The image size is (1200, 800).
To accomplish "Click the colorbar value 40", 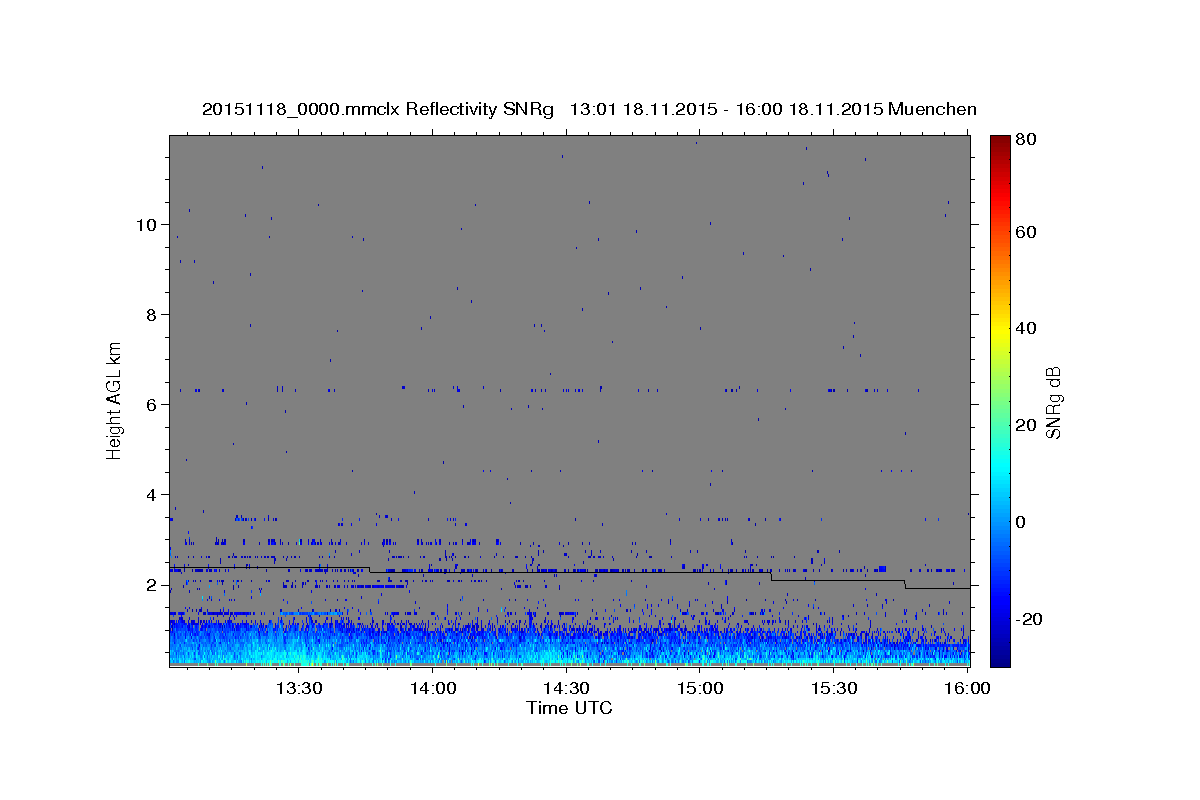I will [1028, 328].
